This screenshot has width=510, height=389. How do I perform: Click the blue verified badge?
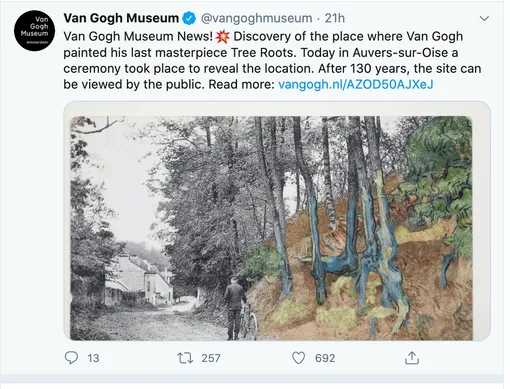click(x=189, y=18)
